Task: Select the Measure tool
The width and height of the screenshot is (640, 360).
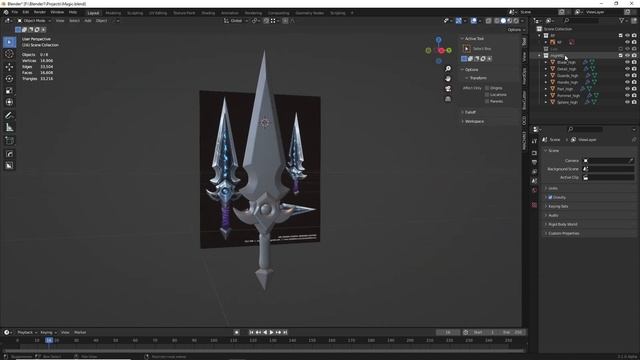Action: 9,128
